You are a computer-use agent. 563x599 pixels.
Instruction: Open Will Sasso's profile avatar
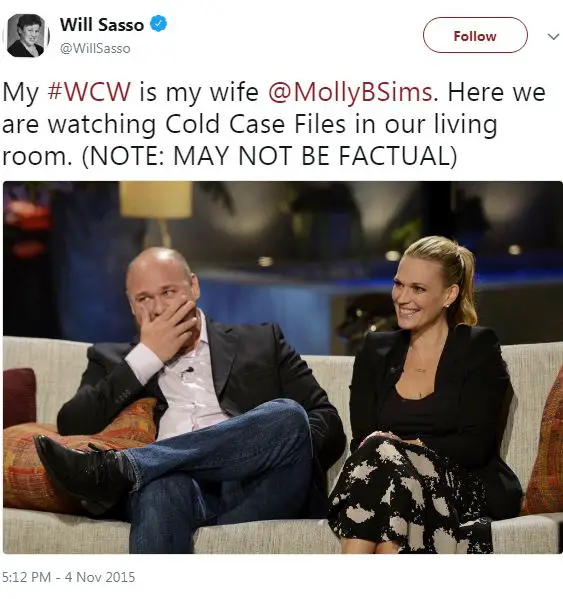click(x=26, y=36)
